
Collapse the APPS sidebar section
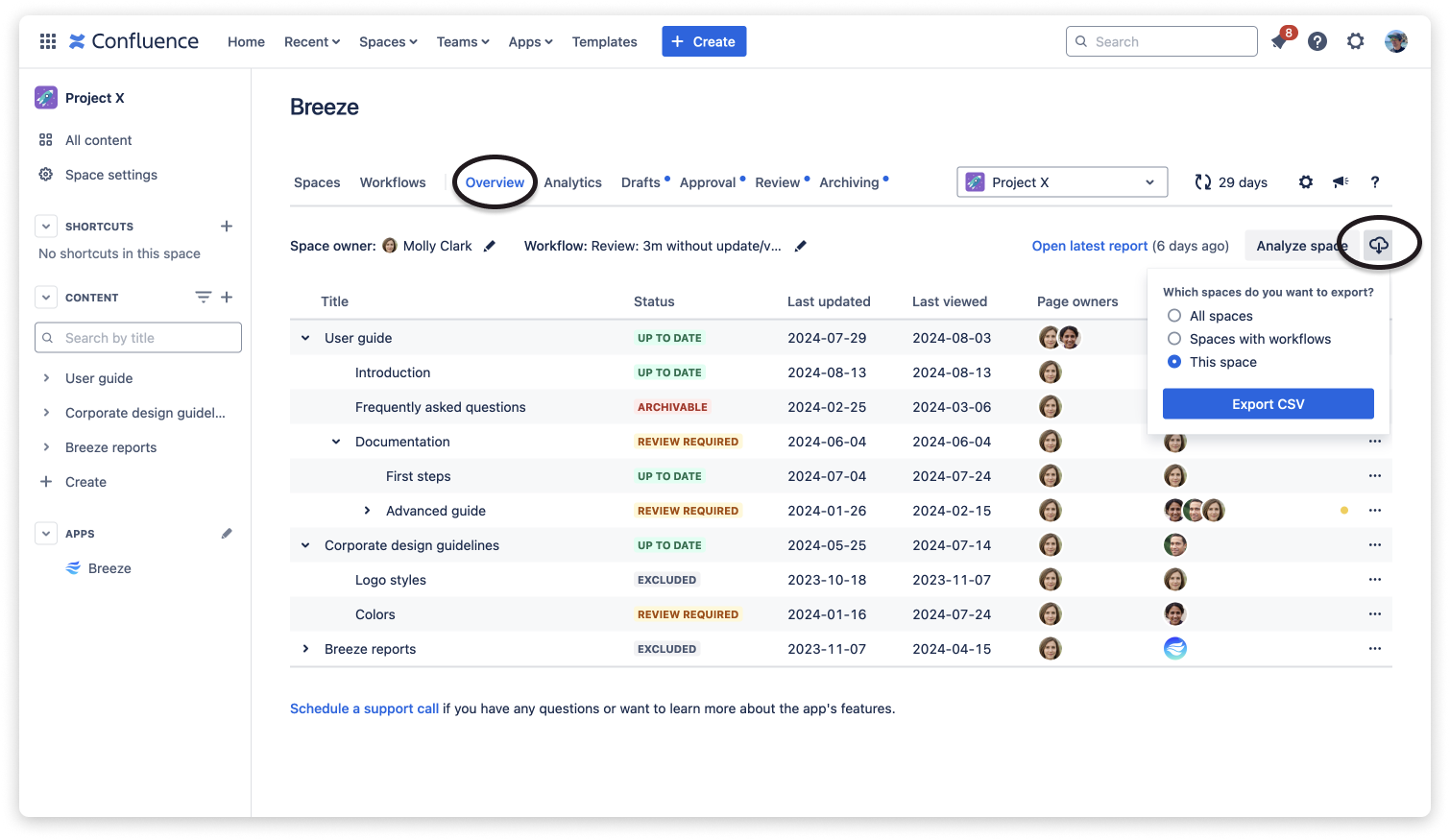46,534
